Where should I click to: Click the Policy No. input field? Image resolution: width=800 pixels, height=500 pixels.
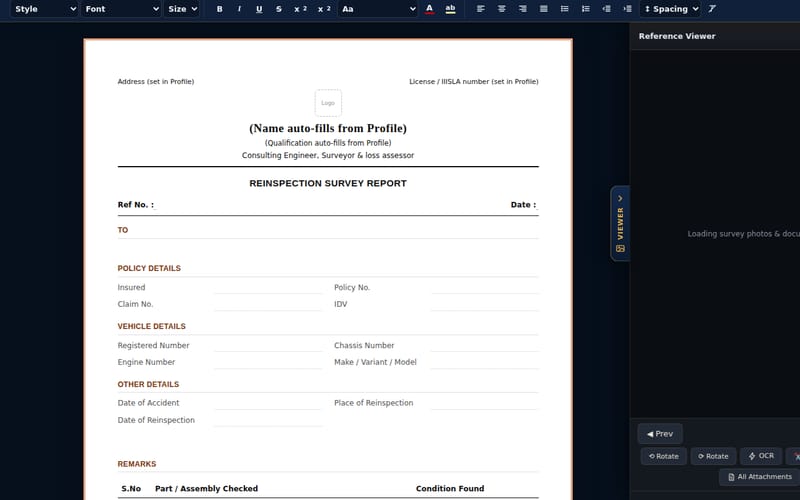pyautogui.click(x=485, y=288)
